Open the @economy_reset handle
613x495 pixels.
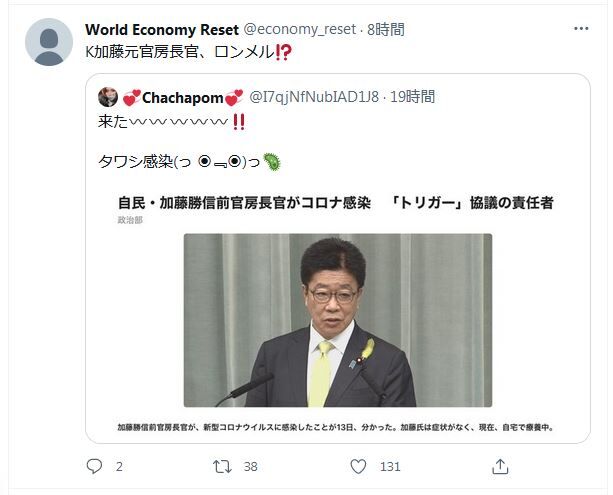point(300,29)
